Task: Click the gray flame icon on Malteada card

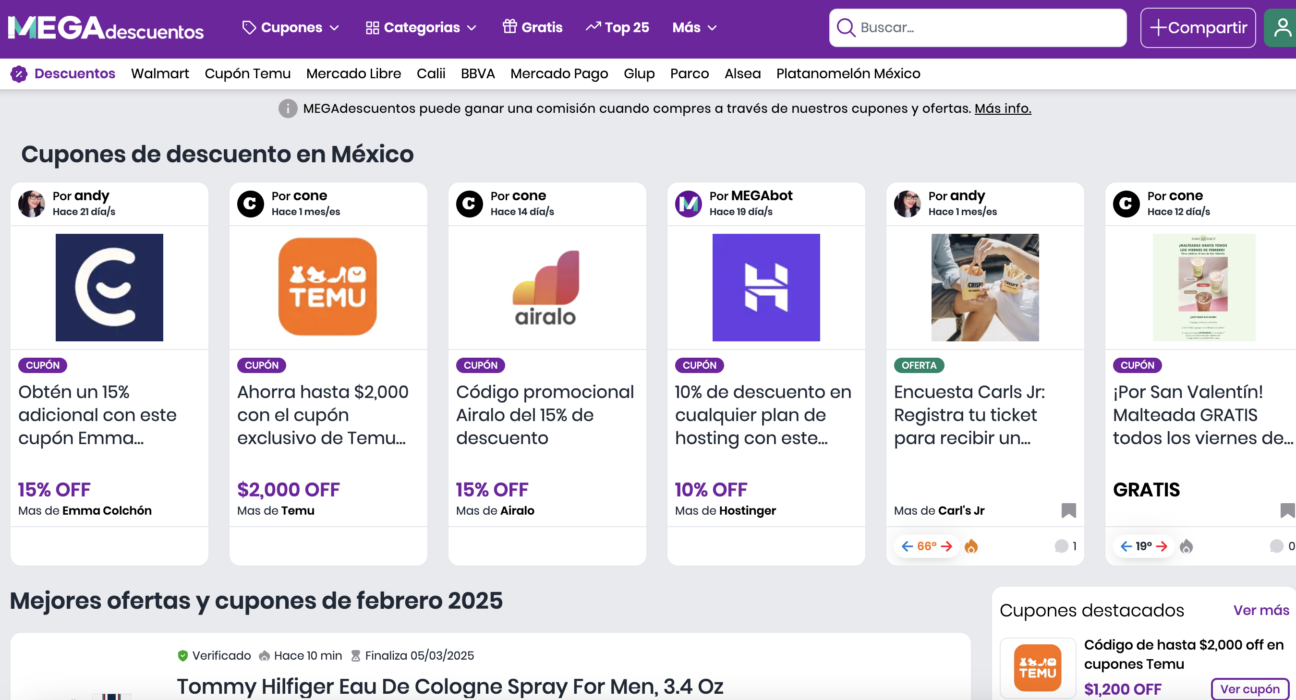Action: (x=1186, y=546)
